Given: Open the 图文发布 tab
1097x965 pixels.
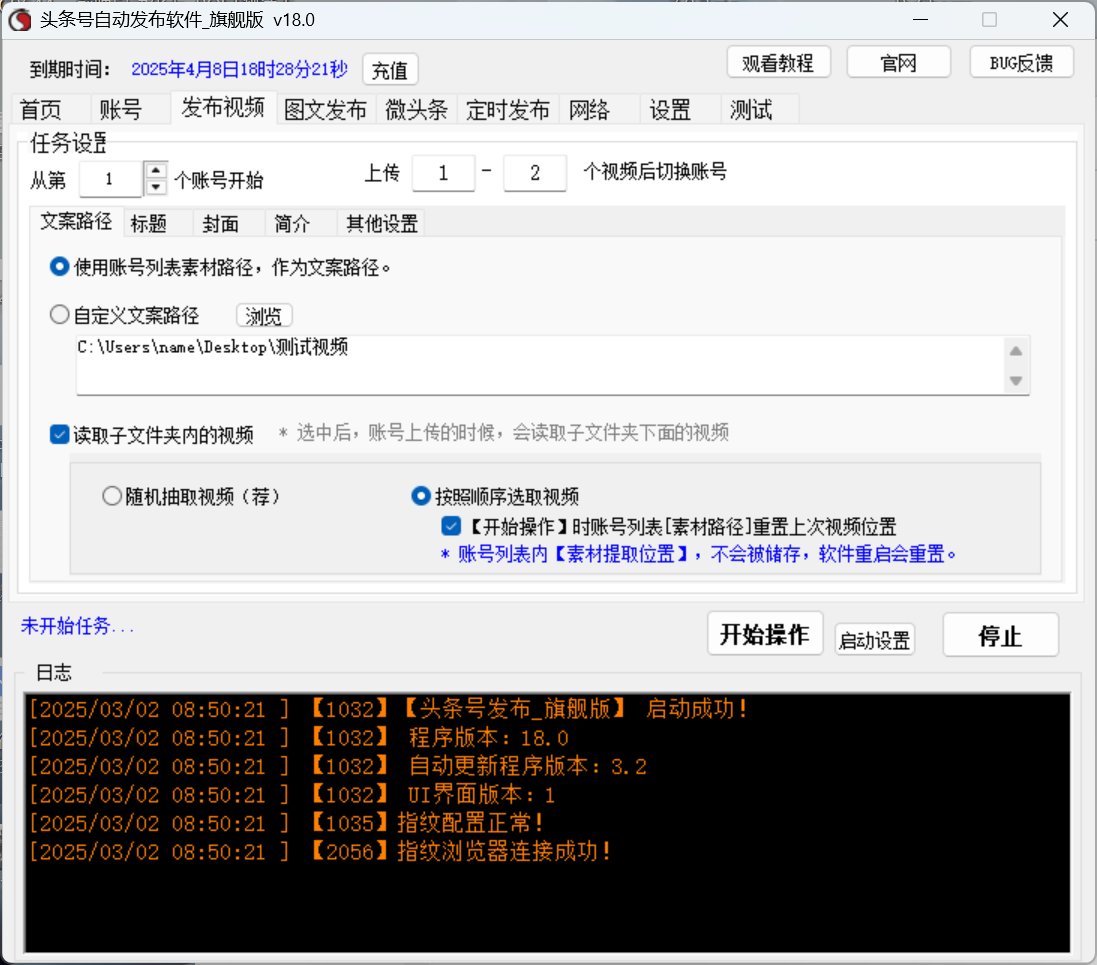Looking at the screenshot, I should click(x=325, y=110).
